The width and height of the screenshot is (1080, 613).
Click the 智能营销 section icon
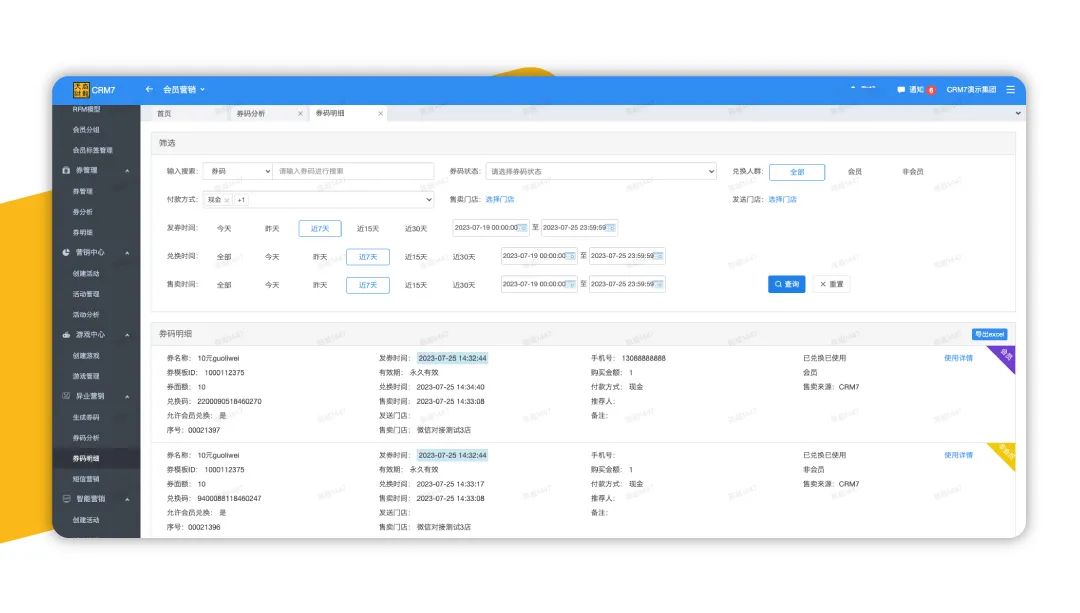coord(66,499)
